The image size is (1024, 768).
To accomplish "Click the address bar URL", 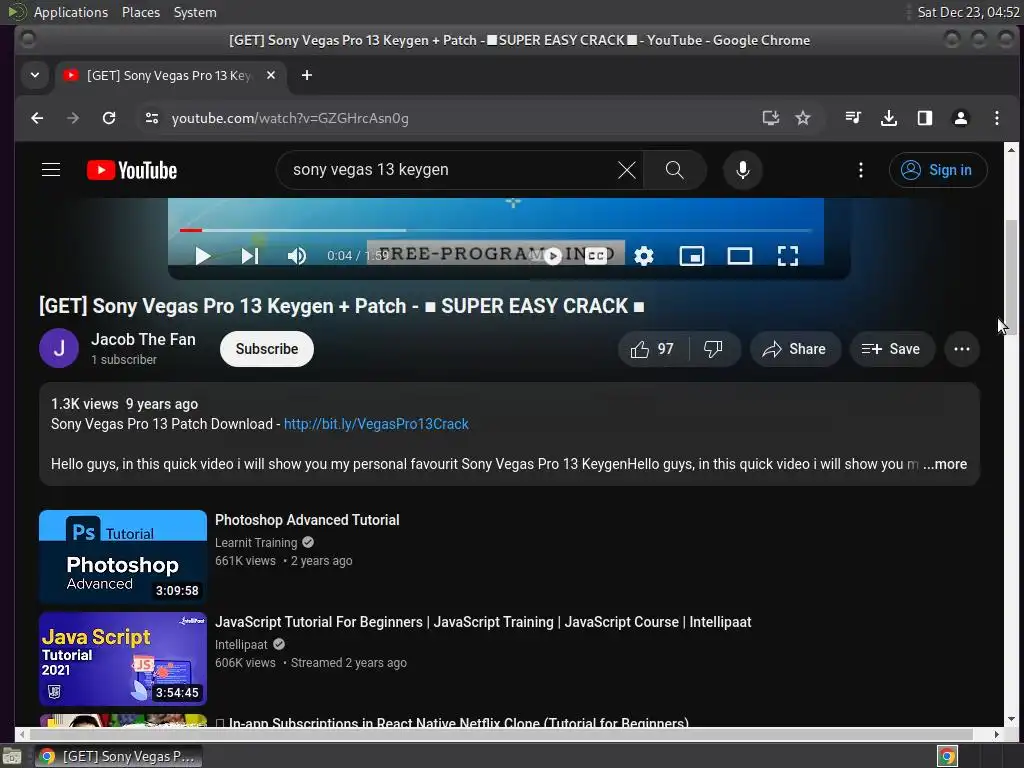I will 290,118.
